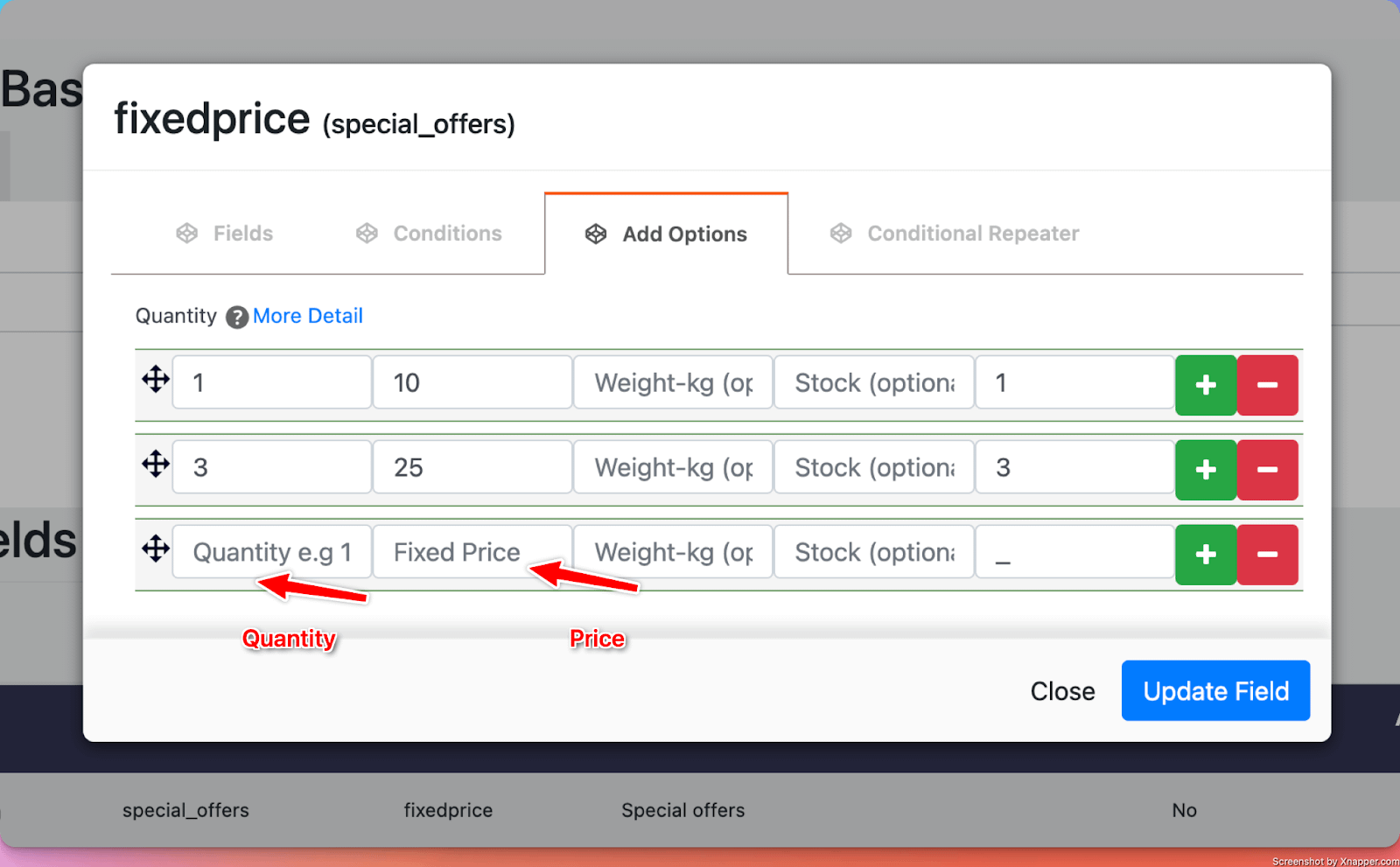The width and height of the screenshot is (1400, 867).
Task: Add a row after the first option
Action: [1205, 385]
